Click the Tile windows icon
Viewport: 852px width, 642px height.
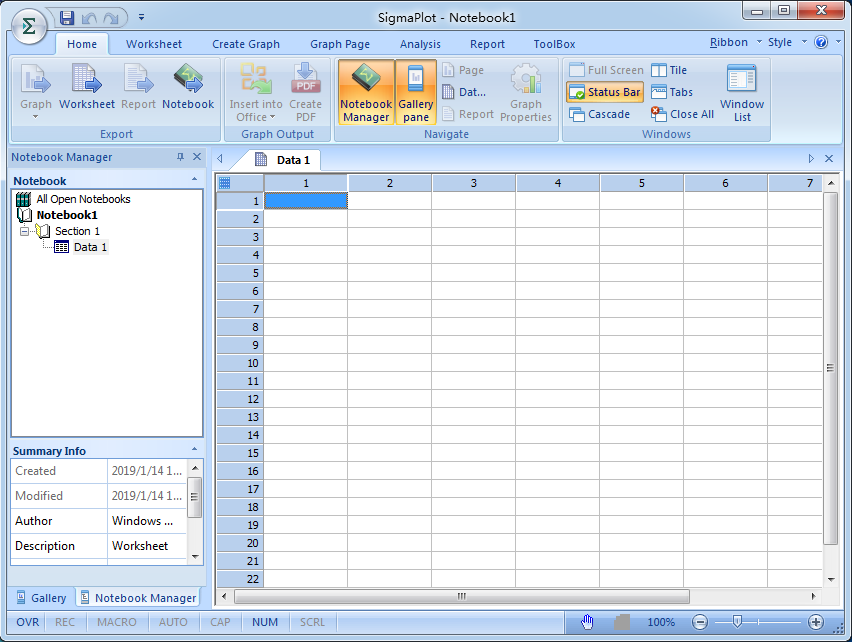click(660, 71)
